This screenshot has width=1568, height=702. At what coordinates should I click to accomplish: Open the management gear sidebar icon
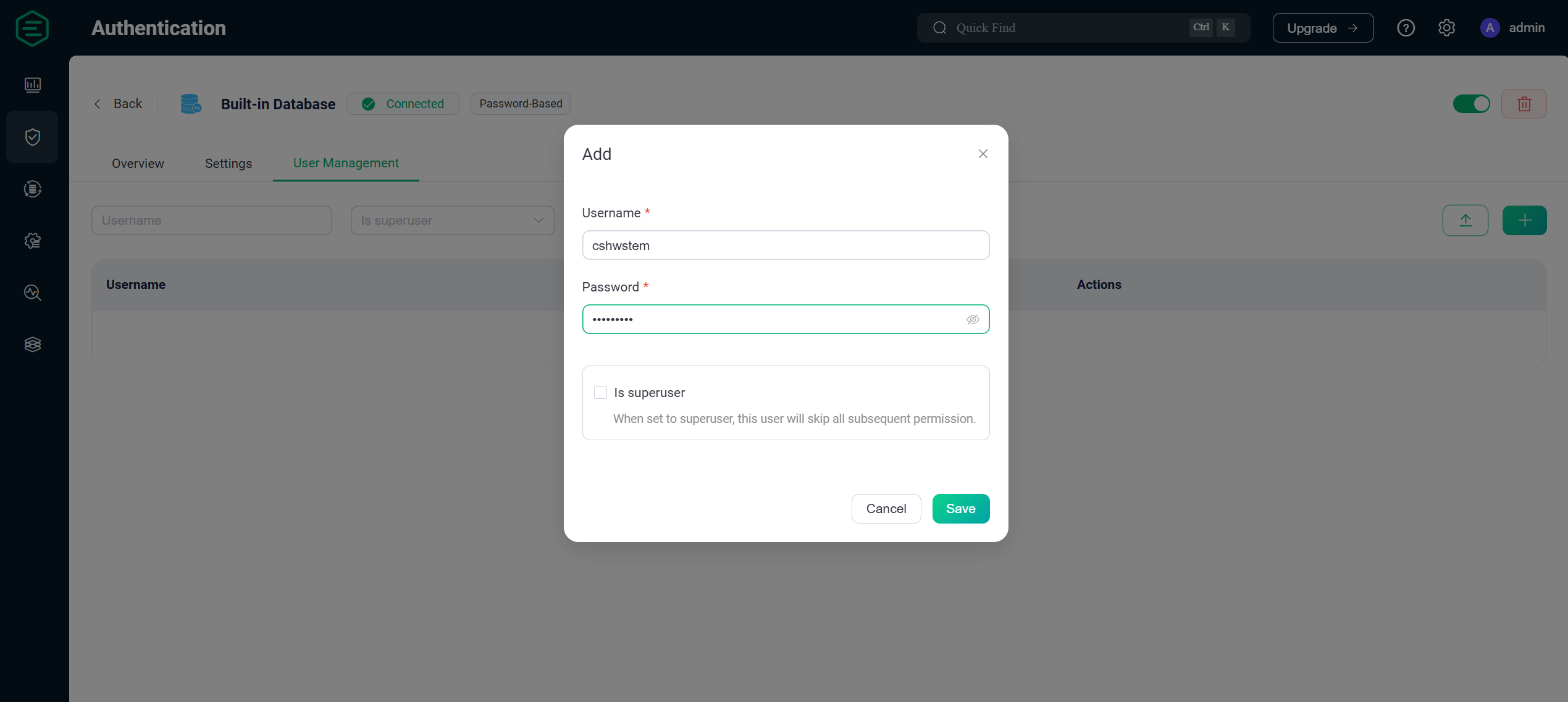(x=33, y=241)
